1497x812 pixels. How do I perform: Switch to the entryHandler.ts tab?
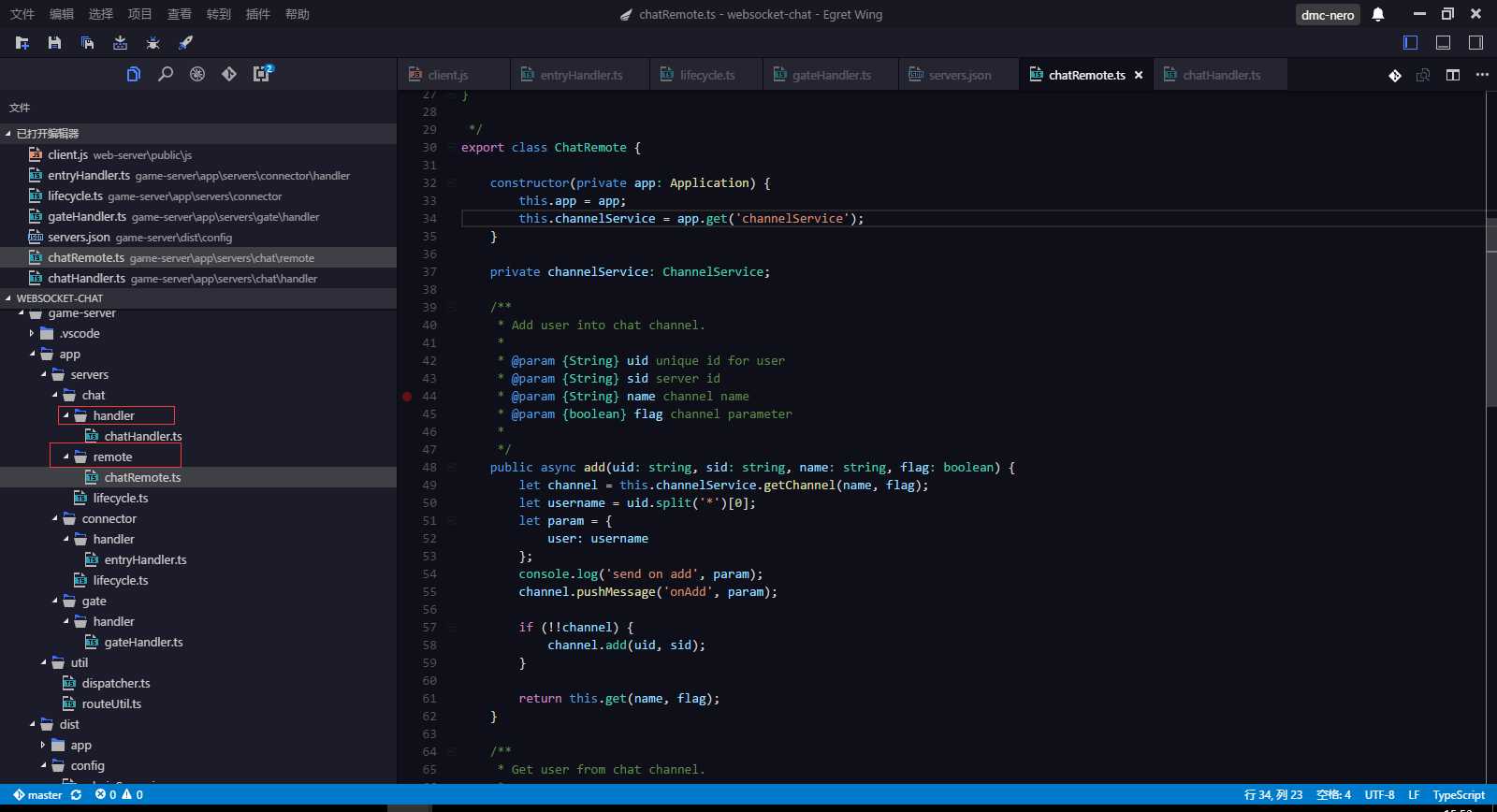[580, 75]
